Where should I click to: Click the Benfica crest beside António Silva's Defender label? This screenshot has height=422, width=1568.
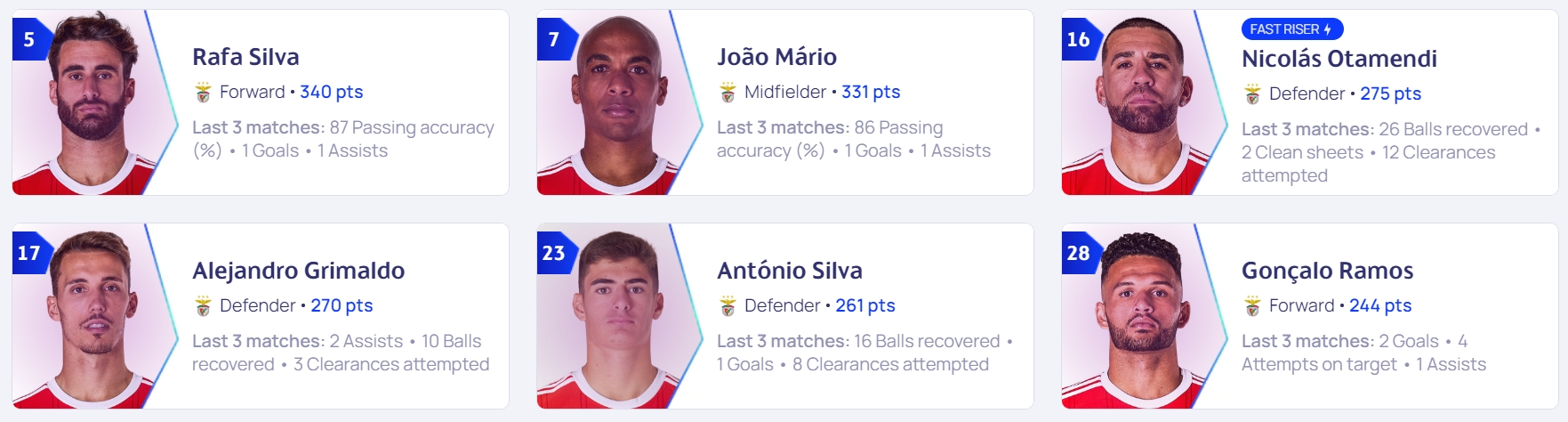pyautogui.click(x=728, y=306)
